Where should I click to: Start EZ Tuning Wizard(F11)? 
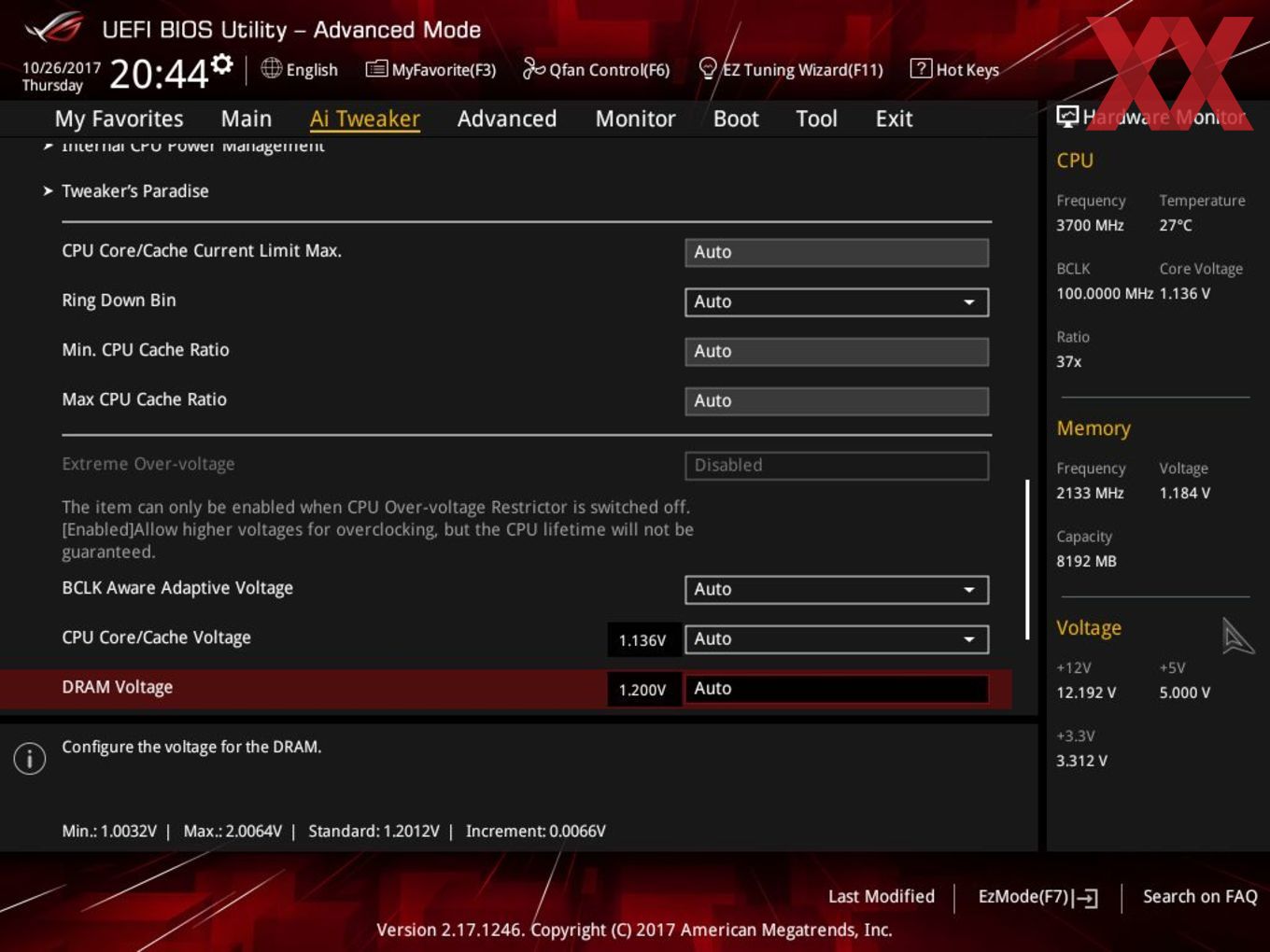(x=791, y=69)
